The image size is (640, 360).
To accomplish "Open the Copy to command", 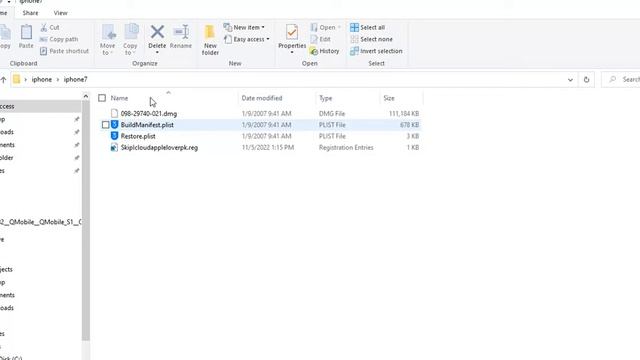I will [130, 40].
